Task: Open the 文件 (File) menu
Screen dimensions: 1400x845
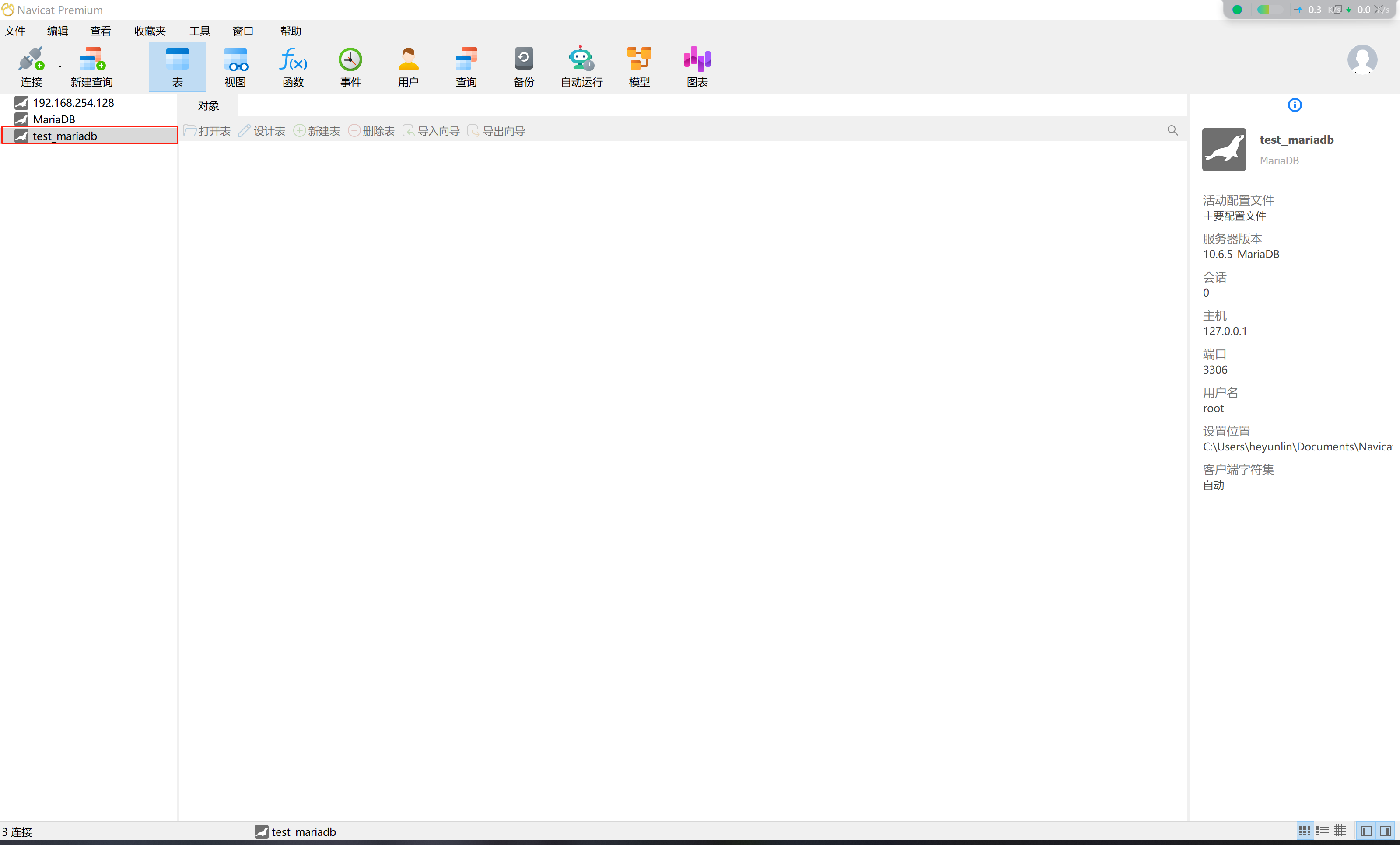Action: pyautogui.click(x=15, y=31)
